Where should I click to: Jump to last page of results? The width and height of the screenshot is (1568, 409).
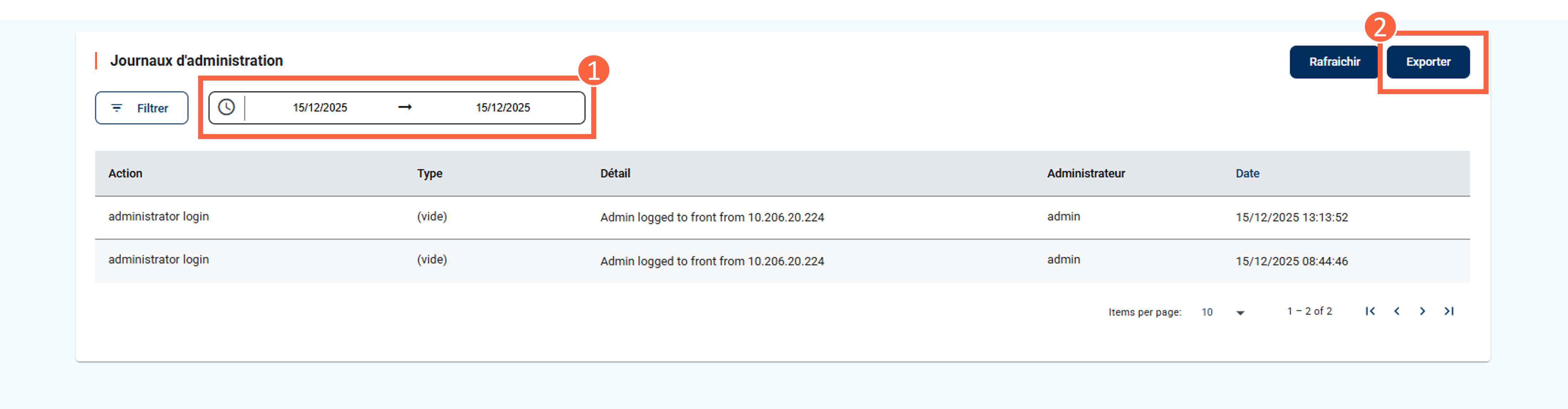[1449, 311]
